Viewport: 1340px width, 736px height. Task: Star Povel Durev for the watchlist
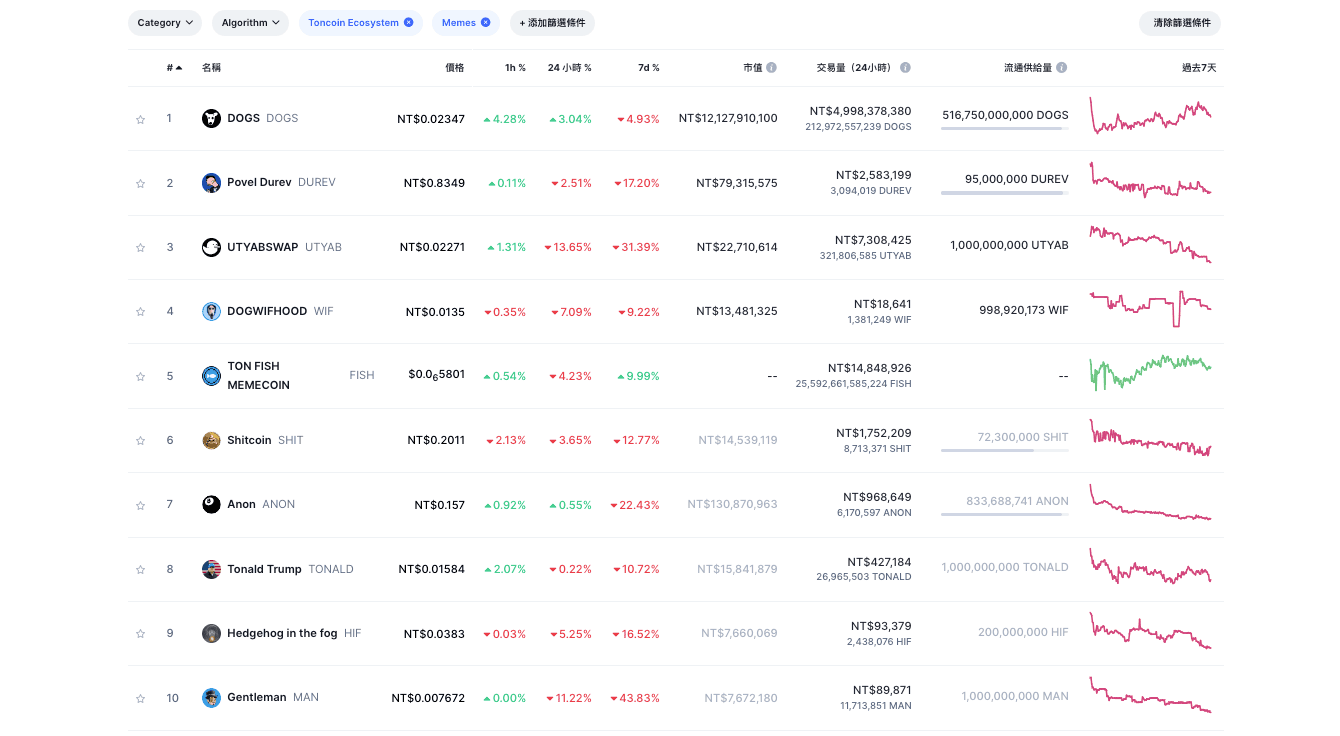click(x=140, y=183)
